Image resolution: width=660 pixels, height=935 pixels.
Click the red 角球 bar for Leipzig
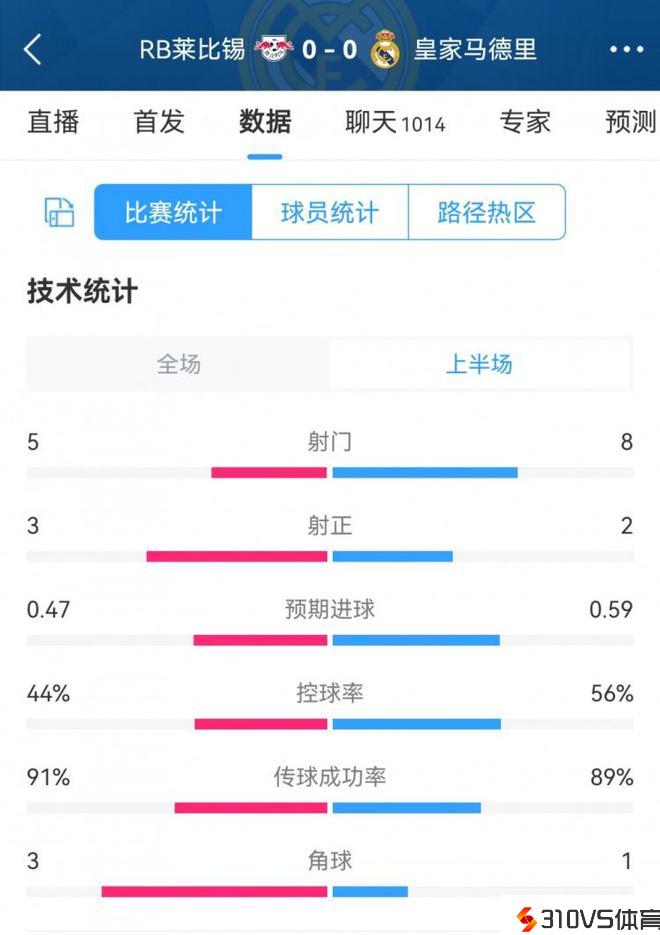[x=214, y=891]
